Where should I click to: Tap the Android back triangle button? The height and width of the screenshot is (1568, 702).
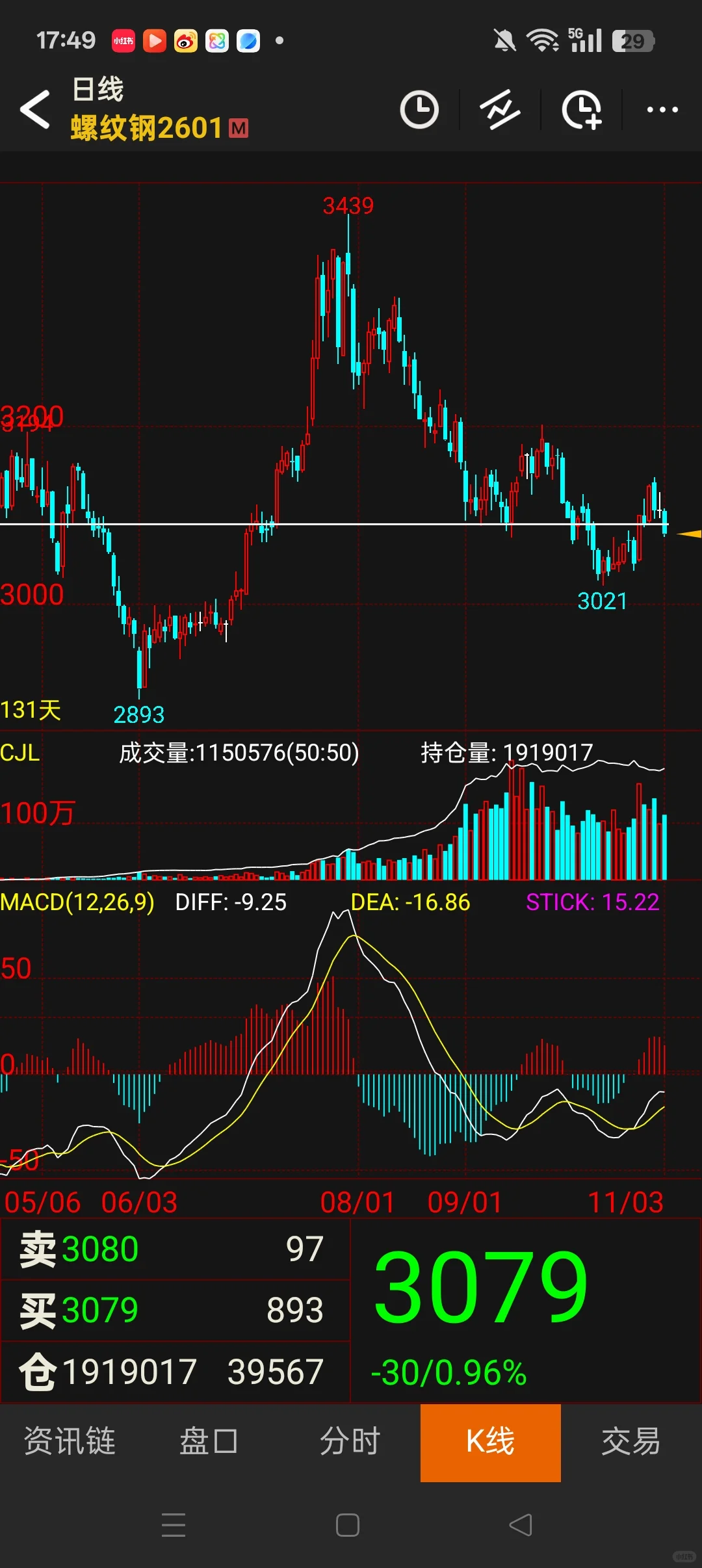[x=521, y=1524]
